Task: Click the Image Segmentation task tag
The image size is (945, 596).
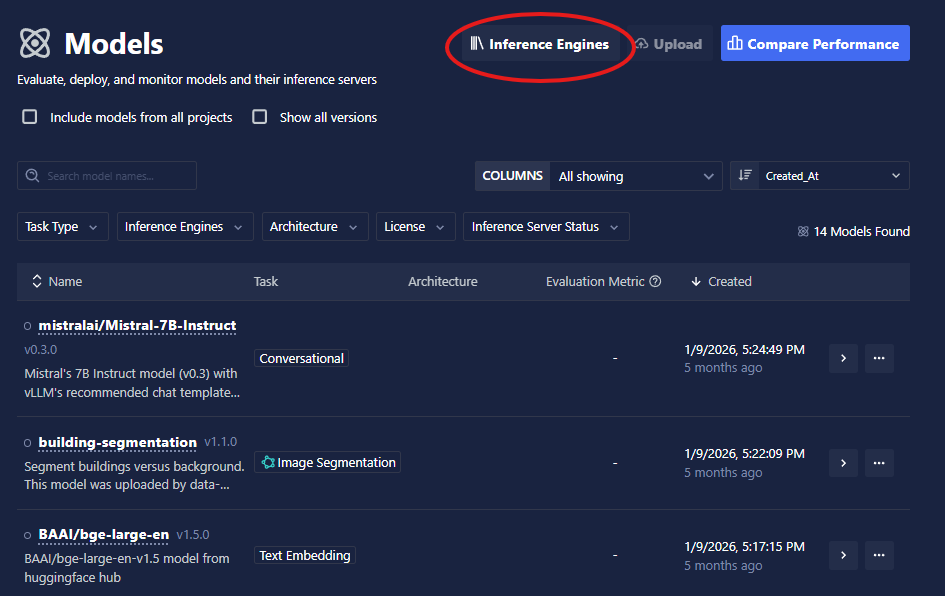Action: coord(327,462)
